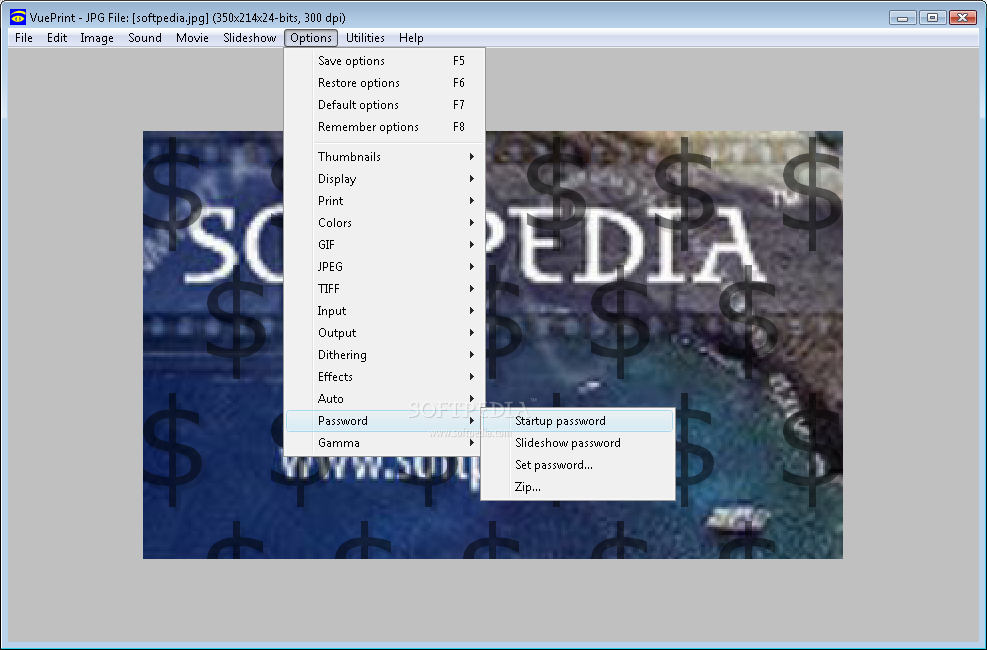Choose Set password... entry
This screenshot has width=987, height=650.
[x=578, y=465]
